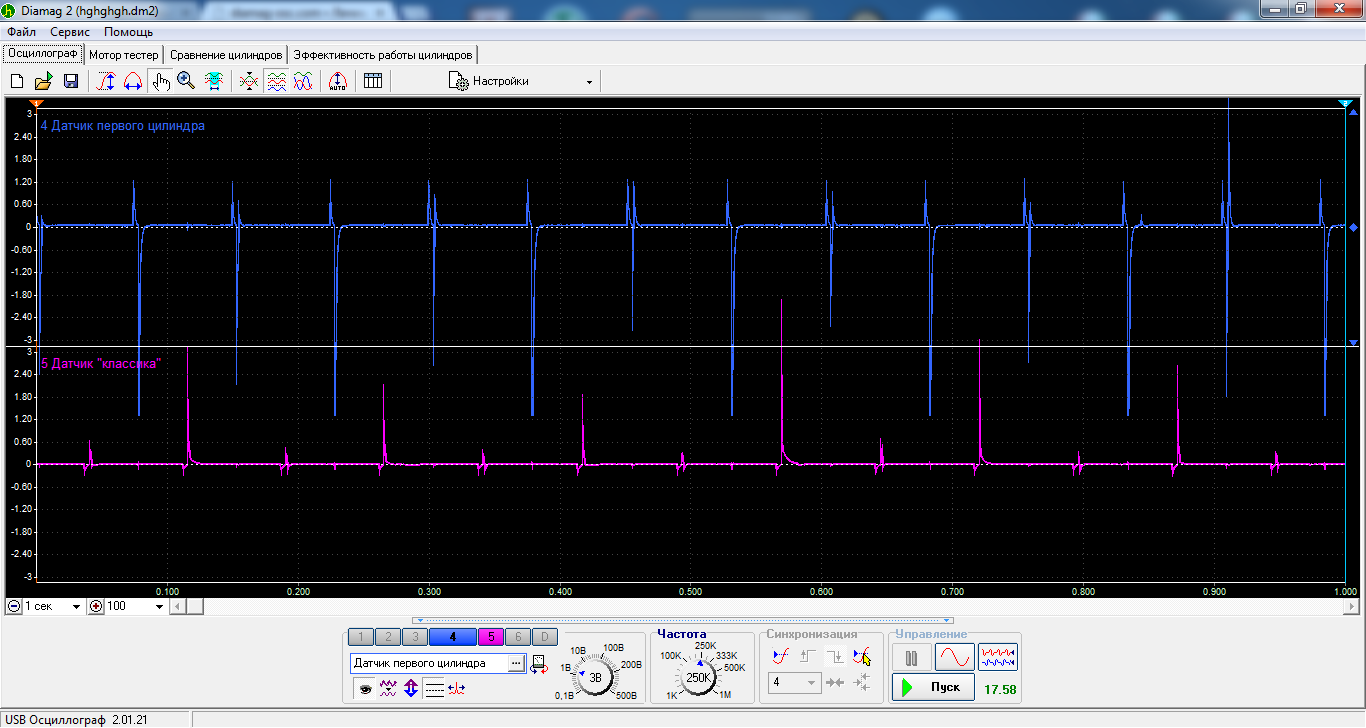Open the Помощь menu
Image resolution: width=1366 pixels, height=728 pixels.
click(128, 32)
